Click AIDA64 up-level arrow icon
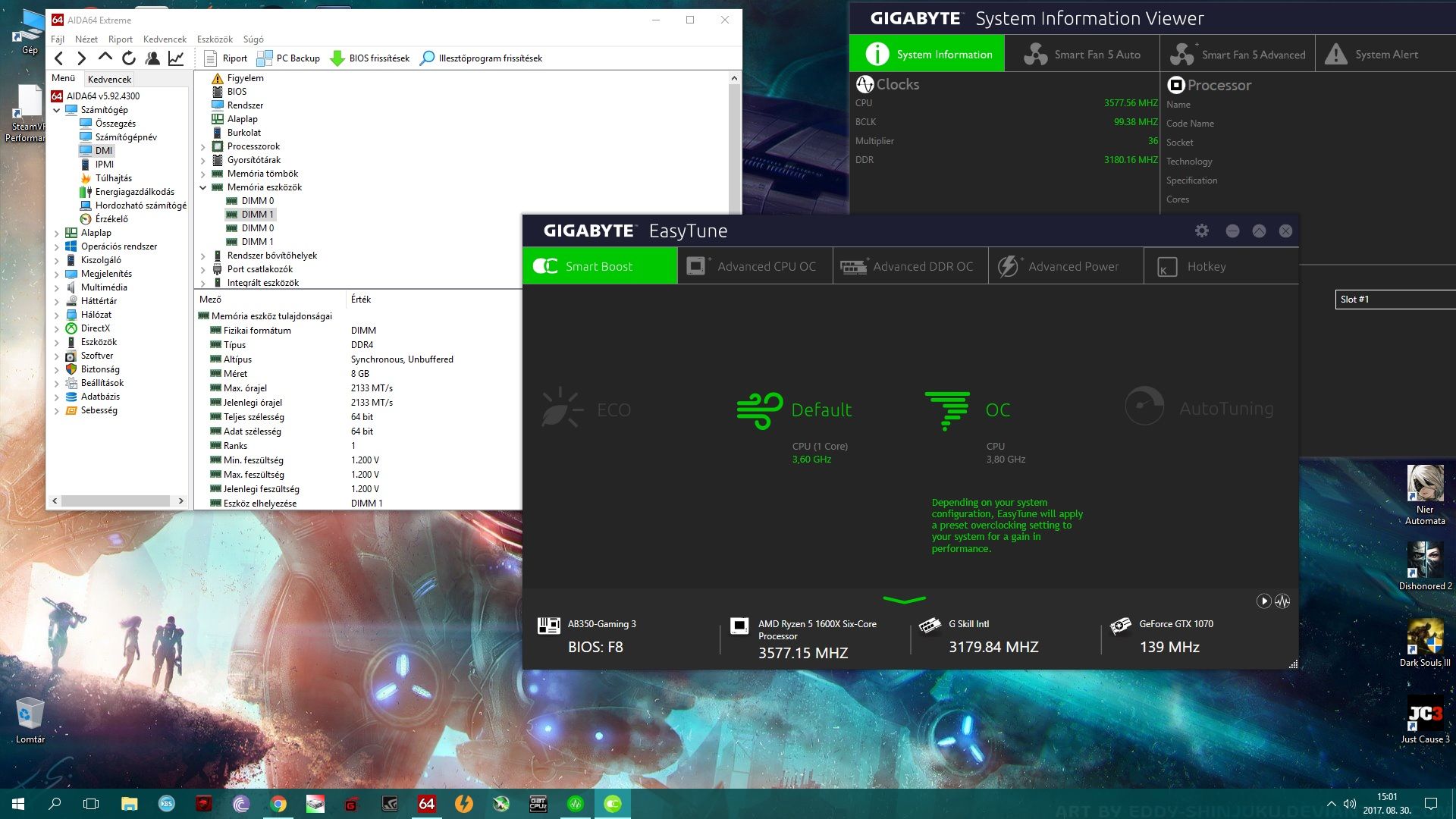 coord(105,58)
